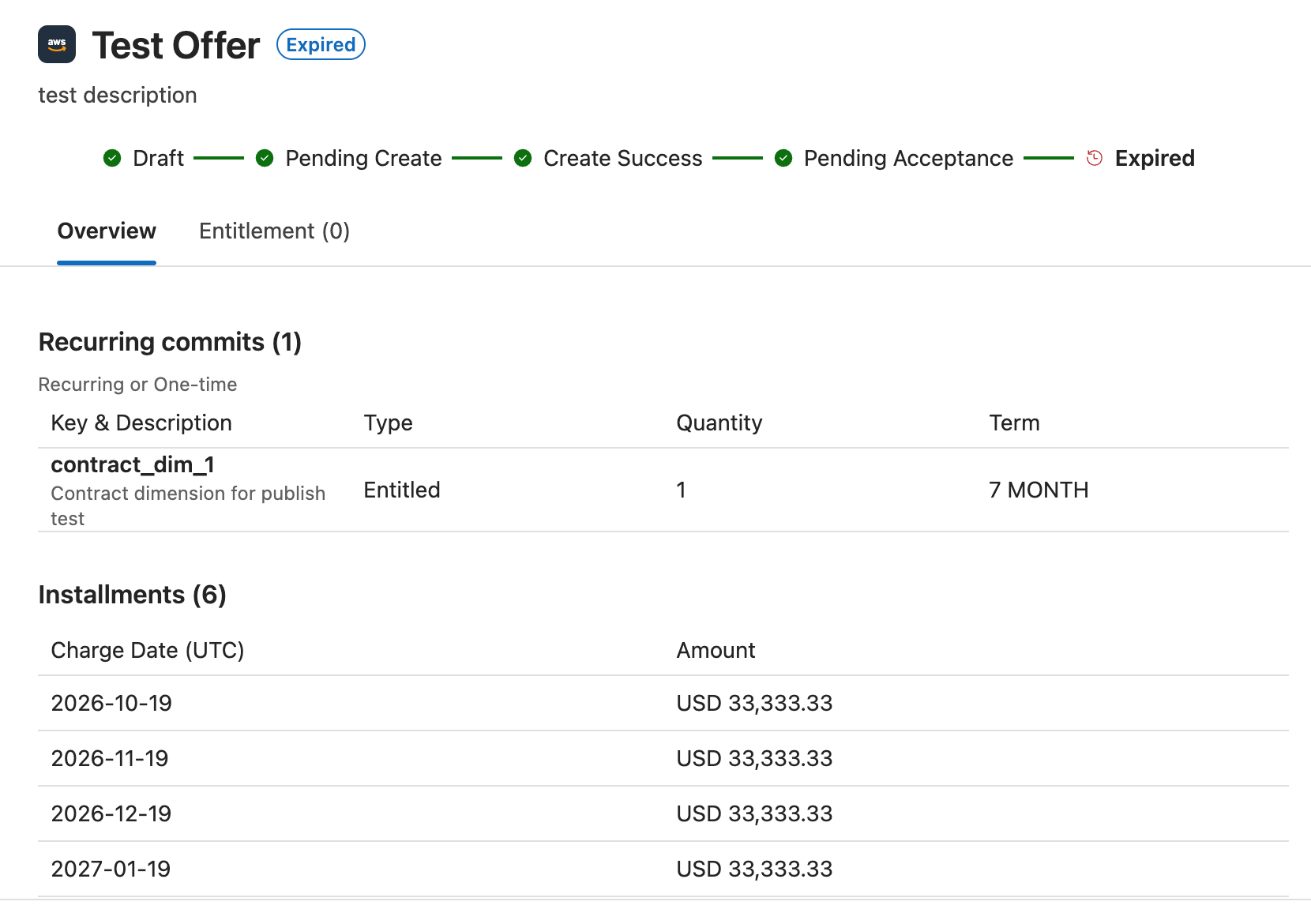The width and height of the screenshot is (1311, 924).
Task: Click the Amount column header
Action: 716,650
